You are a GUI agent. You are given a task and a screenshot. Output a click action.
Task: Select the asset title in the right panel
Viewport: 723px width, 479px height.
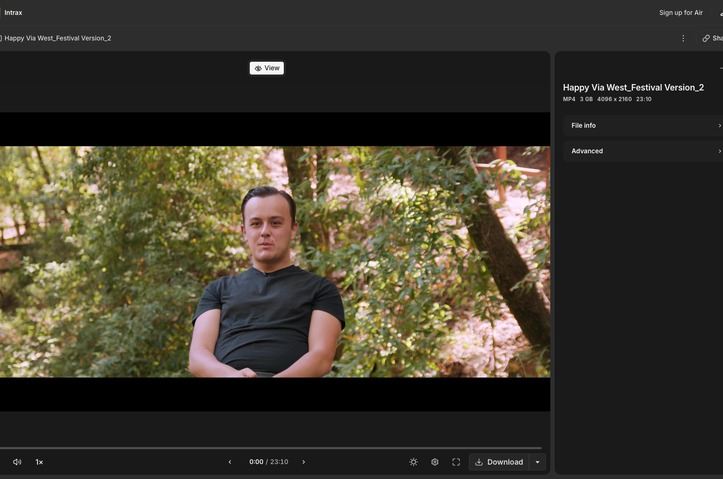(633, 88)
